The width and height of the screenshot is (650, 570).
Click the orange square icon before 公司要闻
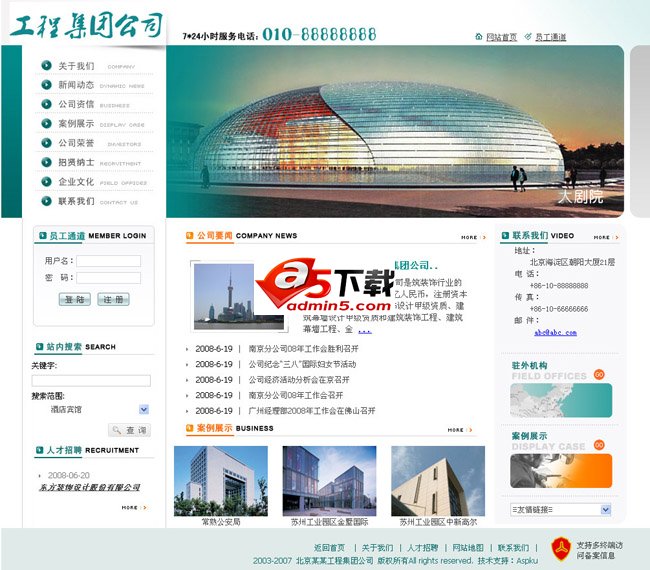pos(190,235)
